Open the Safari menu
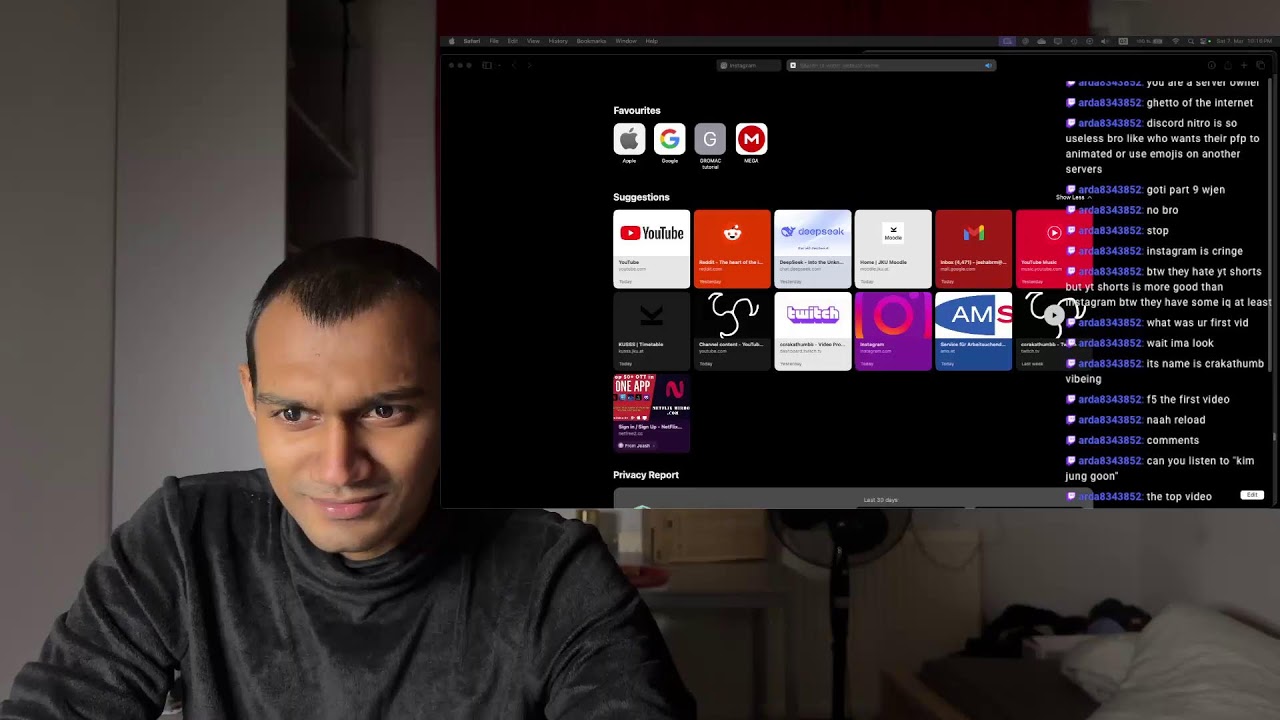The width and height of the screenshot is (1280, 720). (x=472, y=41)
